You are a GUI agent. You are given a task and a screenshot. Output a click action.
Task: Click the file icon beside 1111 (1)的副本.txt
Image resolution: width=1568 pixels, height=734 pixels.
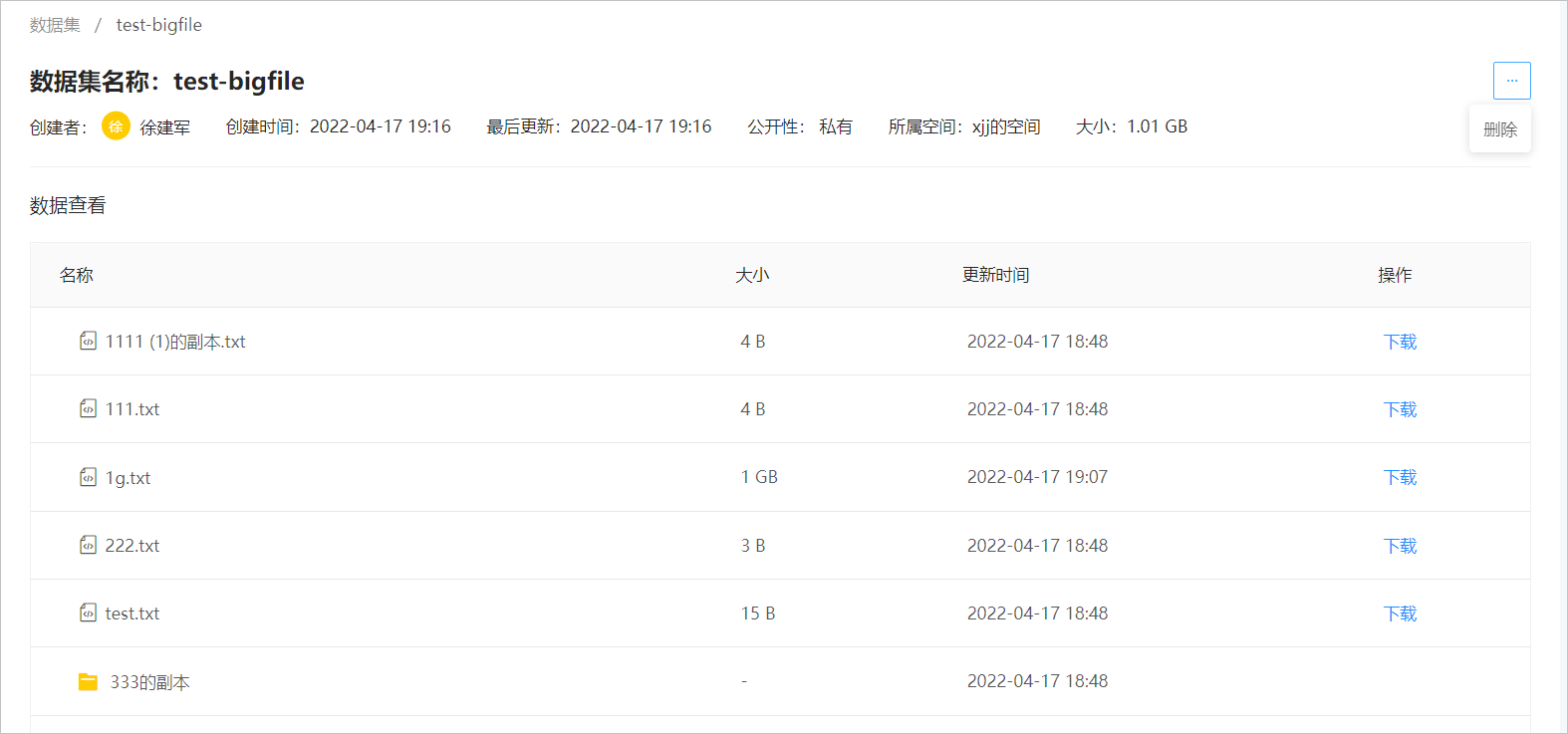click(x=88, y=341)
